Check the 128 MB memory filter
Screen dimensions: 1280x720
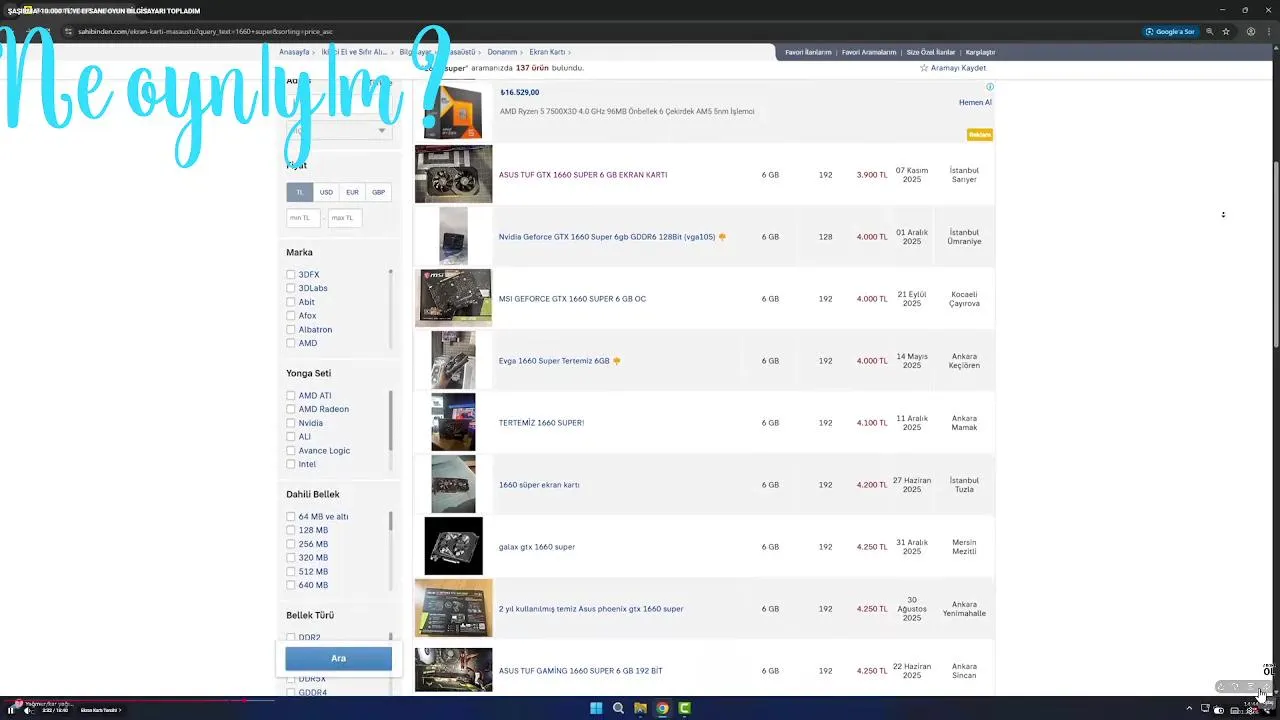291,530
